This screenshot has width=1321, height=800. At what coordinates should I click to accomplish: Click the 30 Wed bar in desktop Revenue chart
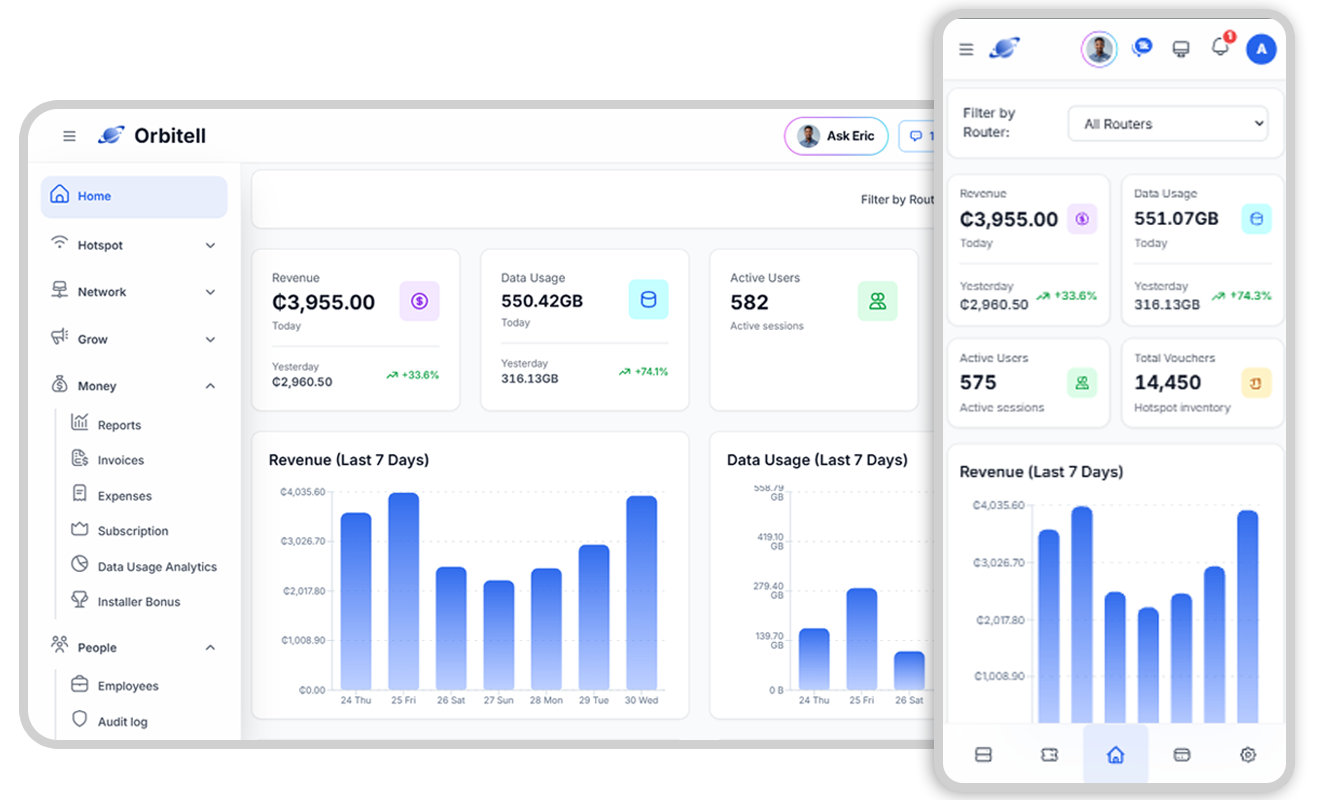pyautogui.click(x=641, y=593)
